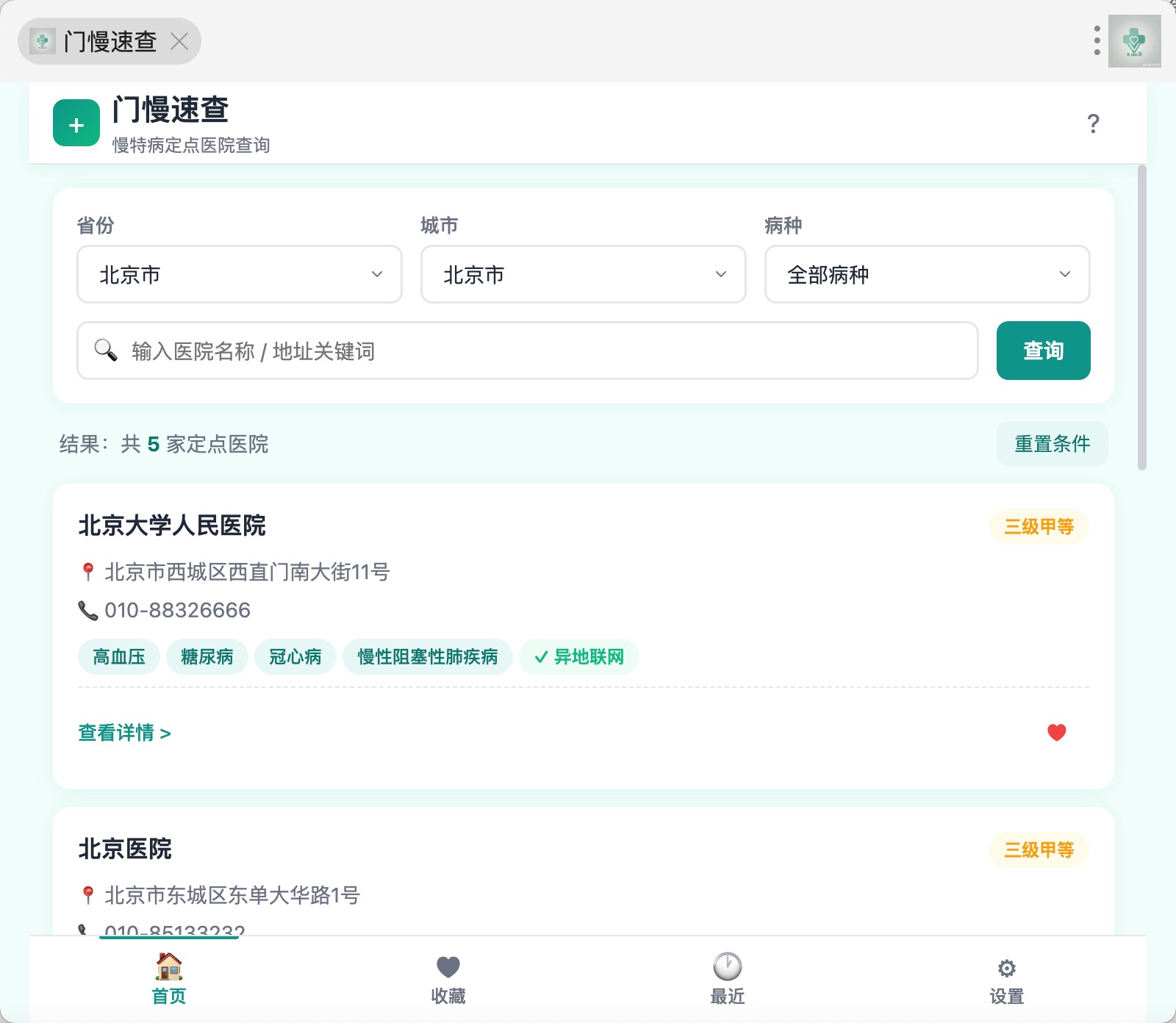Viewport: 1176px width, 1023px height.
Task: Click result count text 共 5 家定点医院
Action: pos(195,444)
